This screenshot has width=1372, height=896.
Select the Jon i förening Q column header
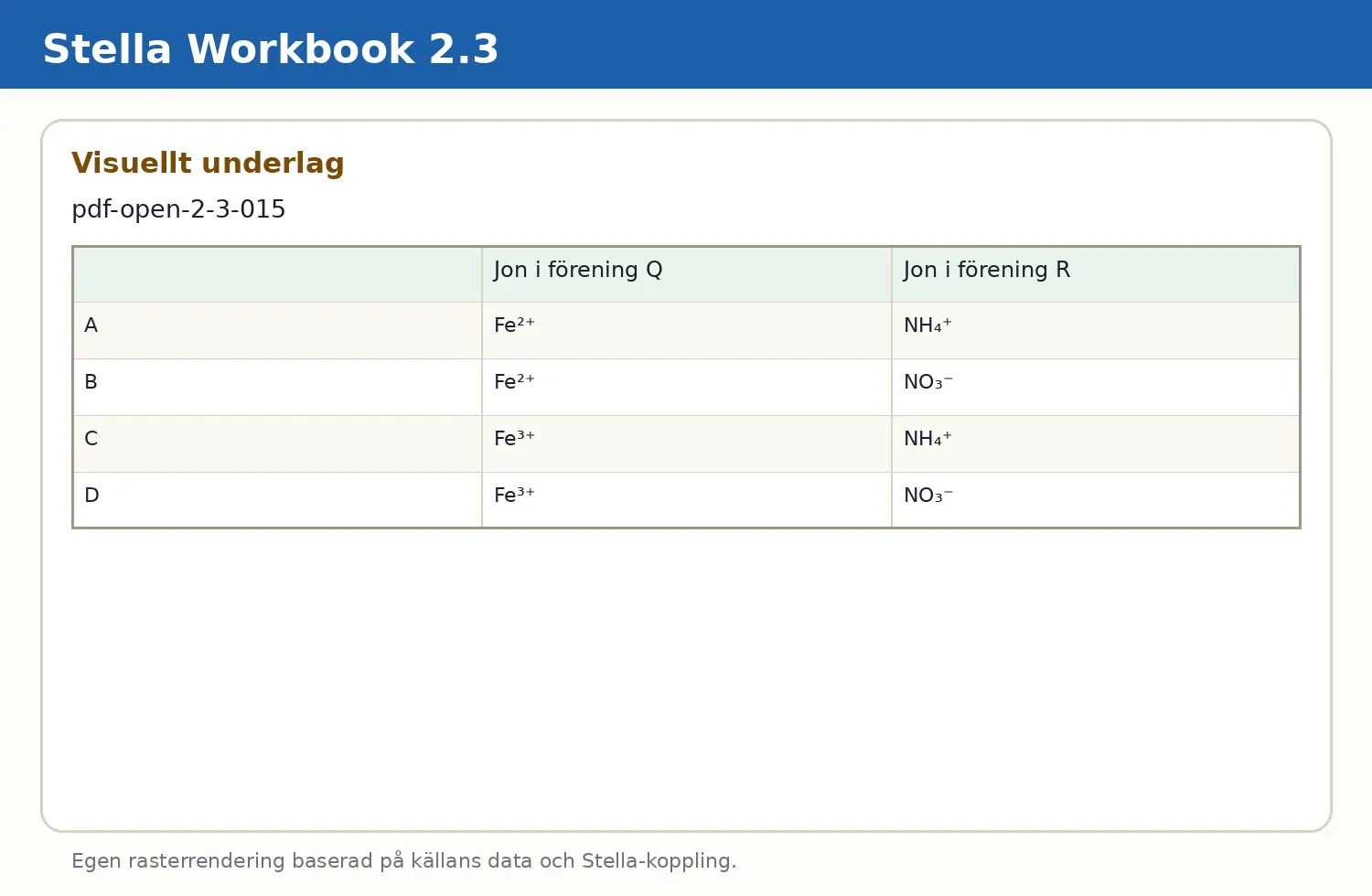[687, 274]
